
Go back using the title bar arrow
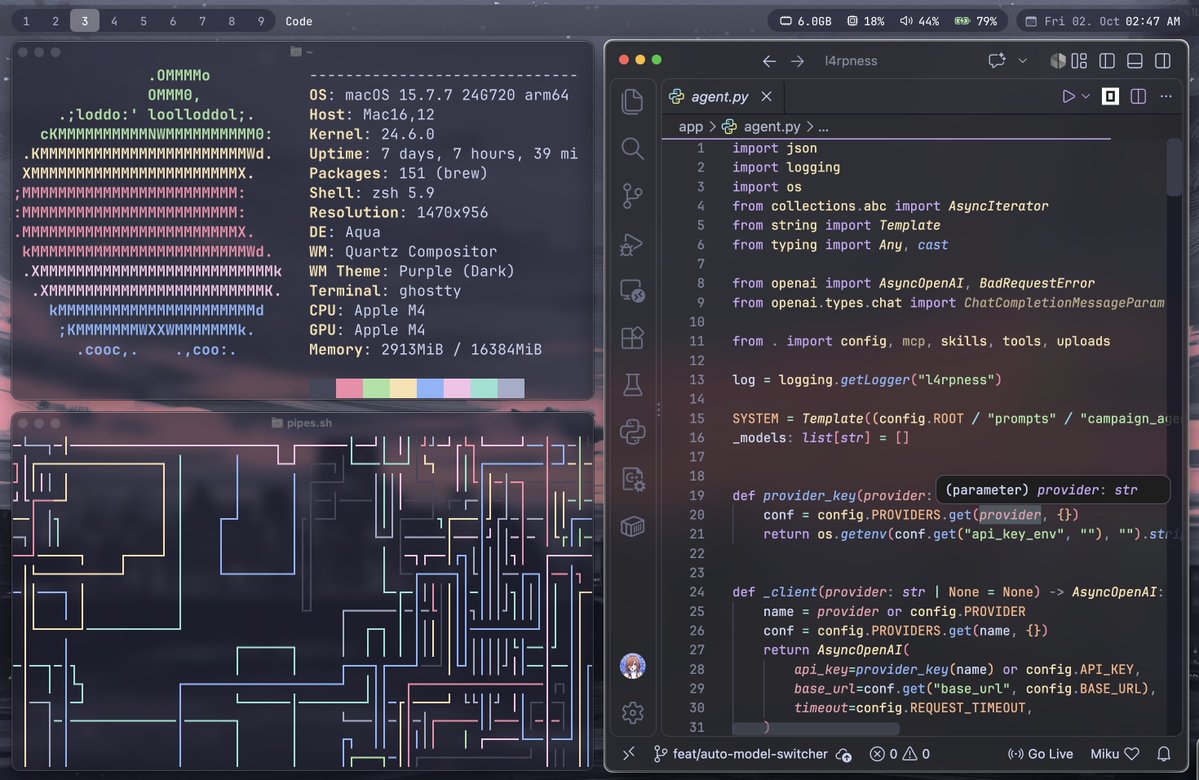pos(769,61)
